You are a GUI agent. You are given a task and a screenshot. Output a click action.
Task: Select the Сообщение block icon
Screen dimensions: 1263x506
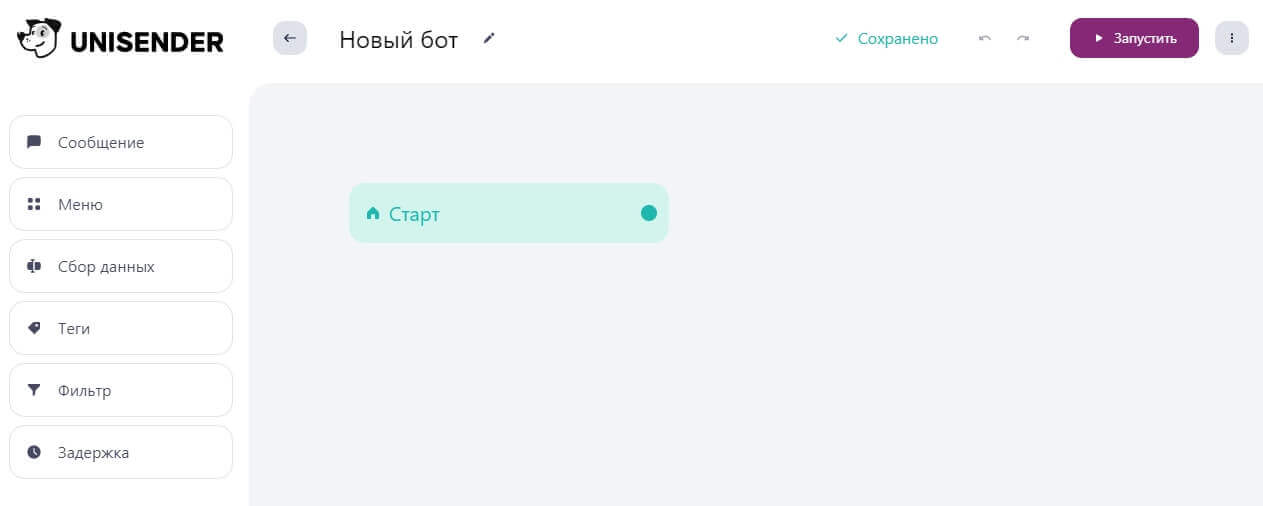click(34, 142)
